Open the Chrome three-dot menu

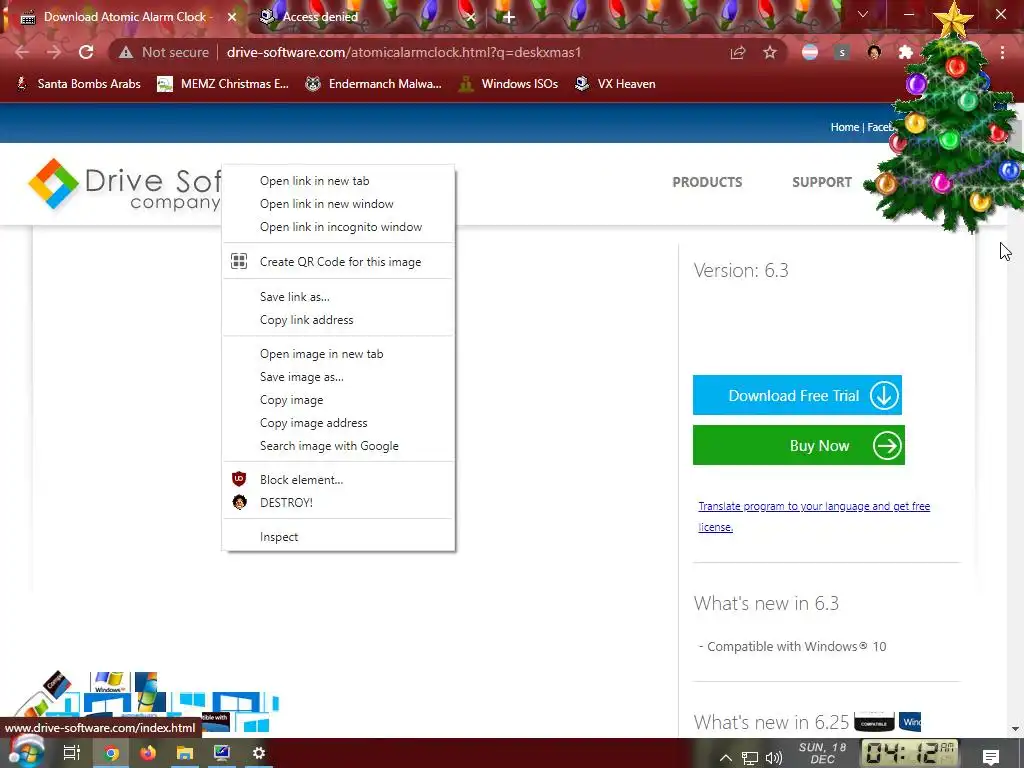(1002, 52)
